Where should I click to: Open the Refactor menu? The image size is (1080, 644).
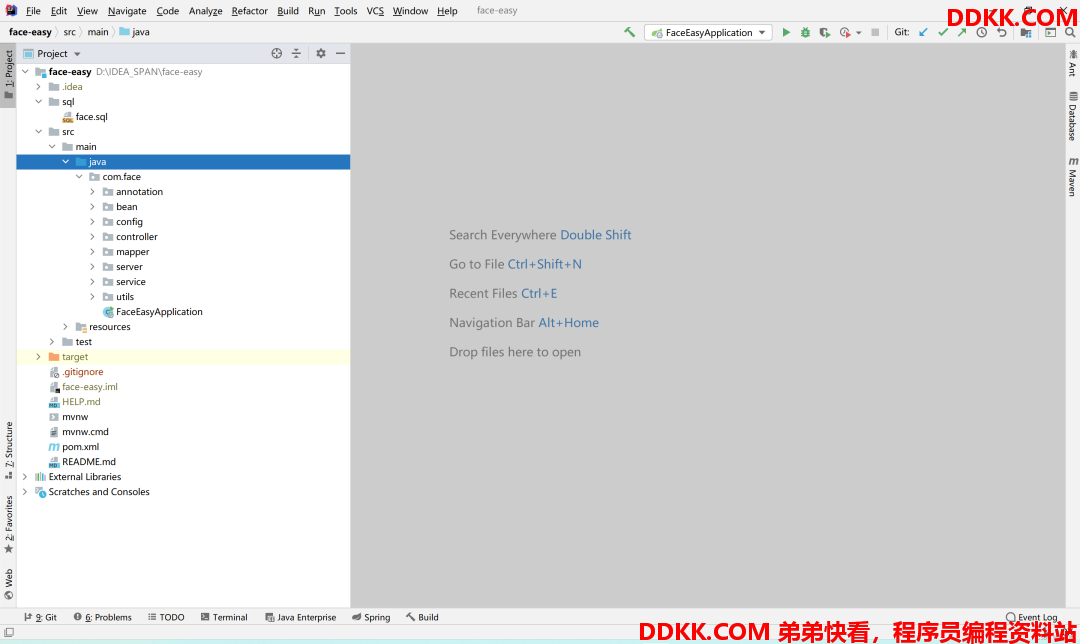(x=249, y=11)
